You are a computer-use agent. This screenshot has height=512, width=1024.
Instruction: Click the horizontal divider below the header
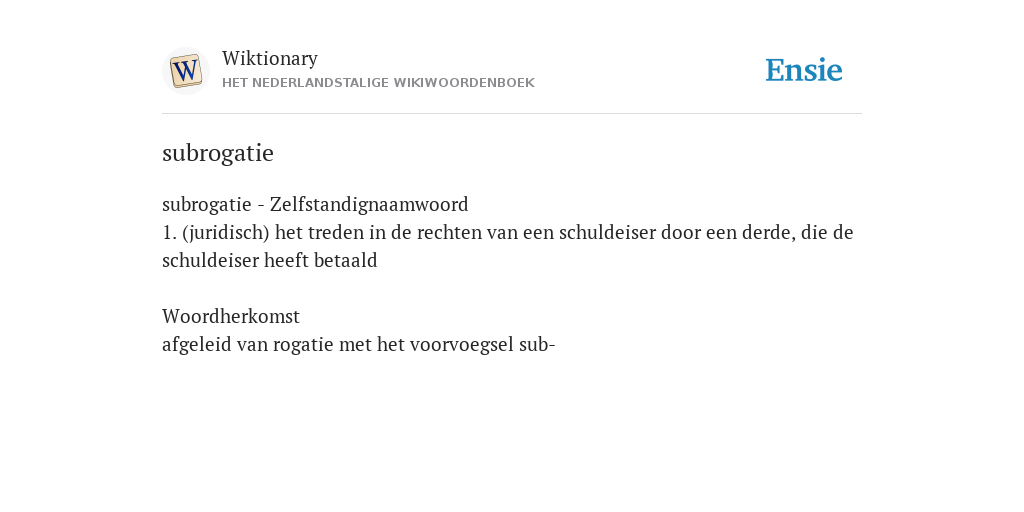[512, 114]
